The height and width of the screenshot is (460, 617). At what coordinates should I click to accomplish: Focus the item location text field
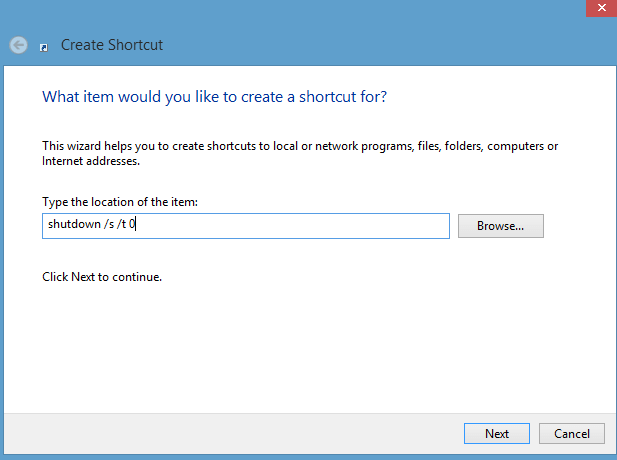point(246,226)
